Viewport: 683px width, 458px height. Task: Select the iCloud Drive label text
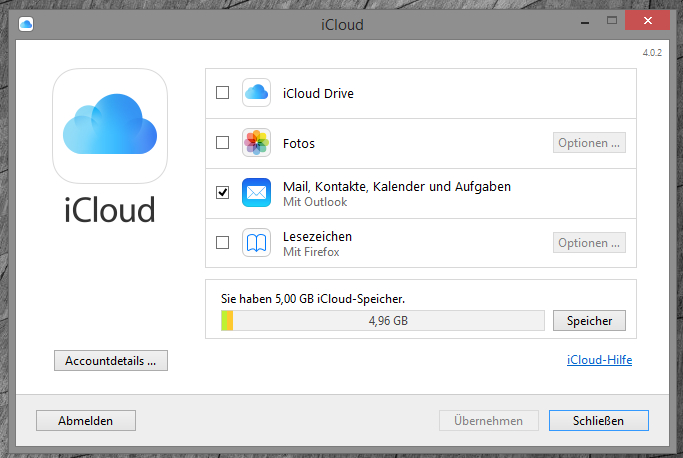coord(318,93)
